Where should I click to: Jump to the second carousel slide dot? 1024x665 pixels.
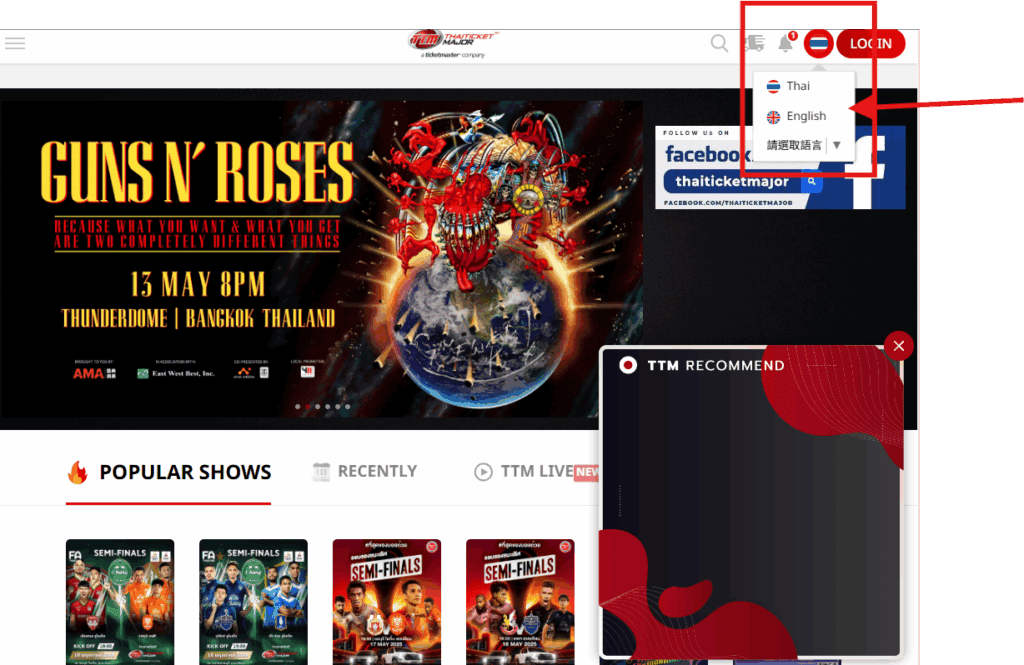(308, 407)
